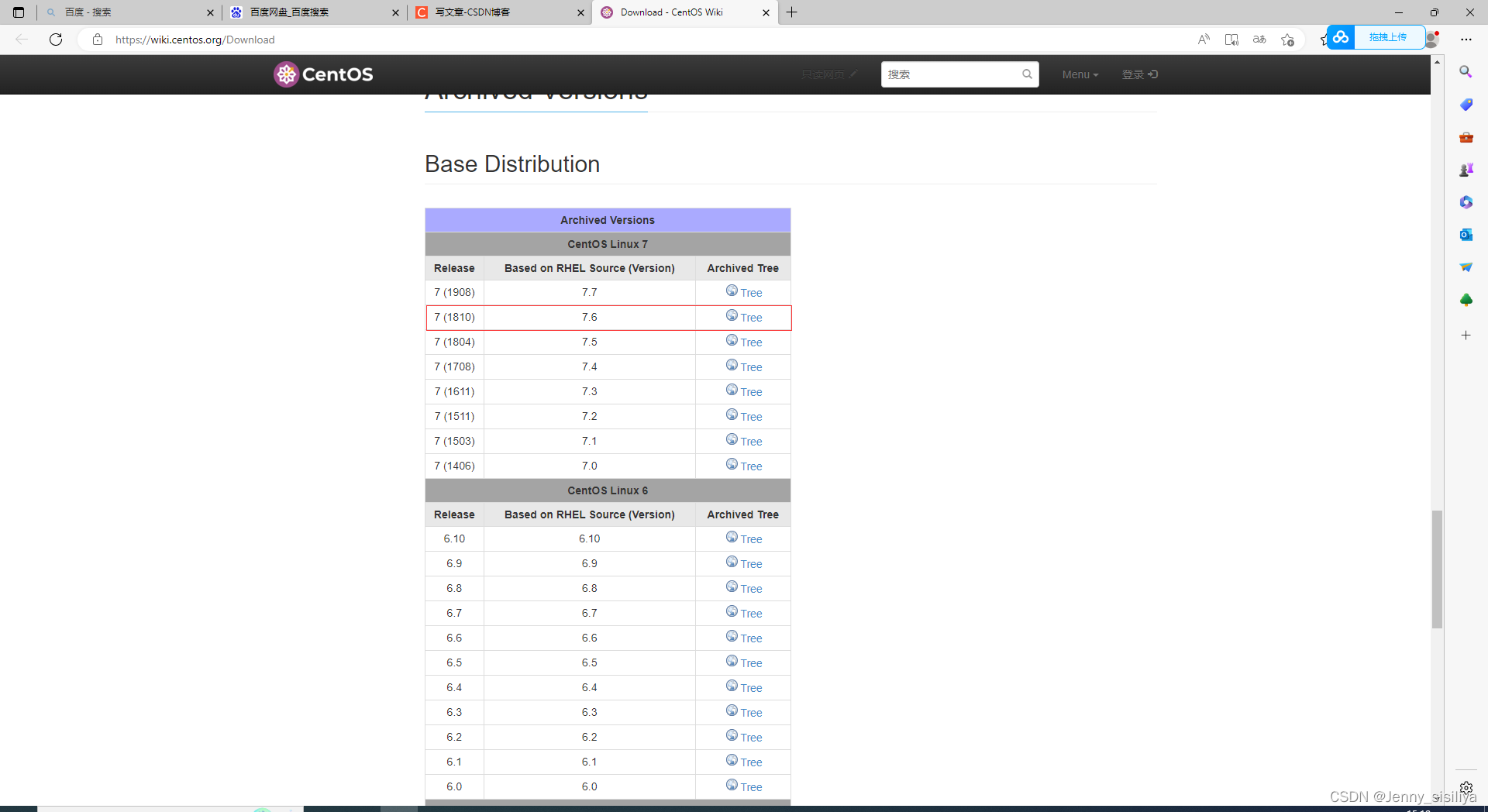Open browser settings three-dots menu

point(1466,40)
